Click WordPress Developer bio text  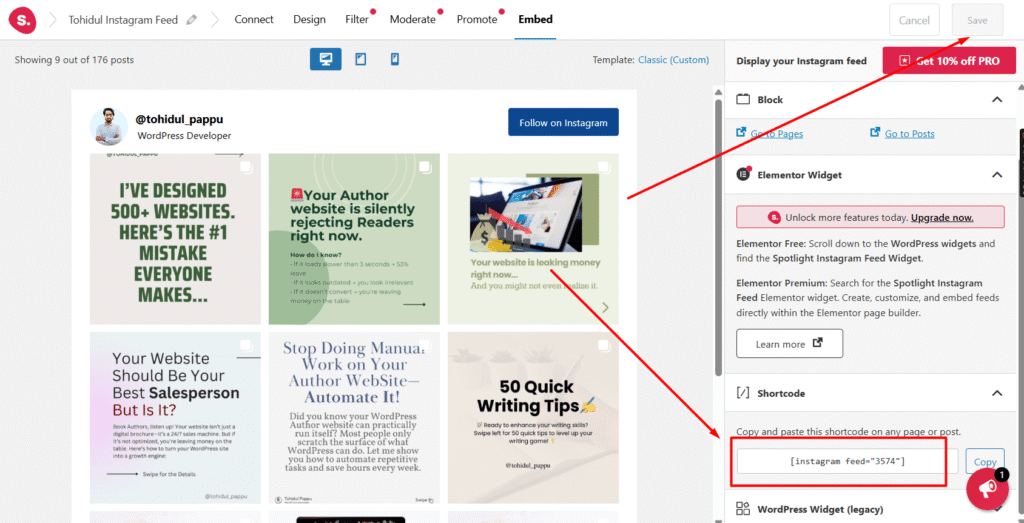click(184, 136)
